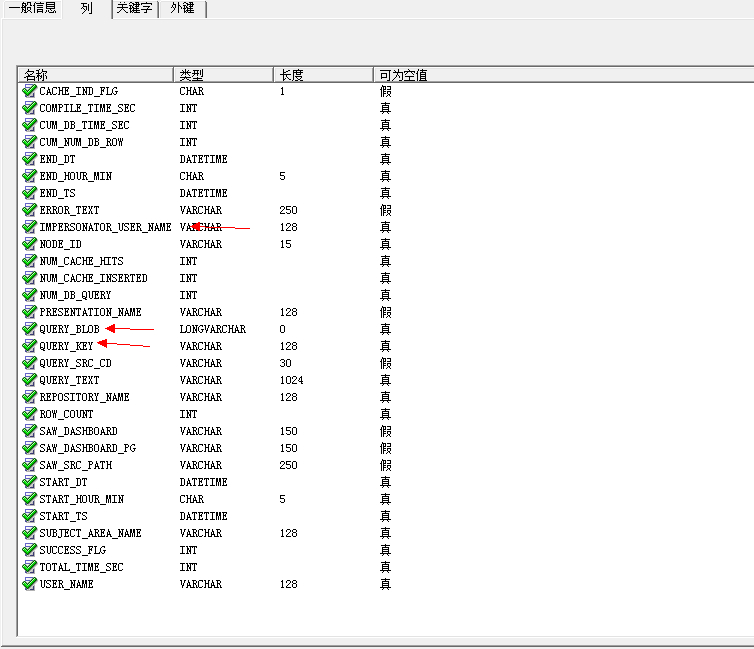754x649 pixels.
Task: Click INT type of ROW_COUNT
Action: (188, 414)
